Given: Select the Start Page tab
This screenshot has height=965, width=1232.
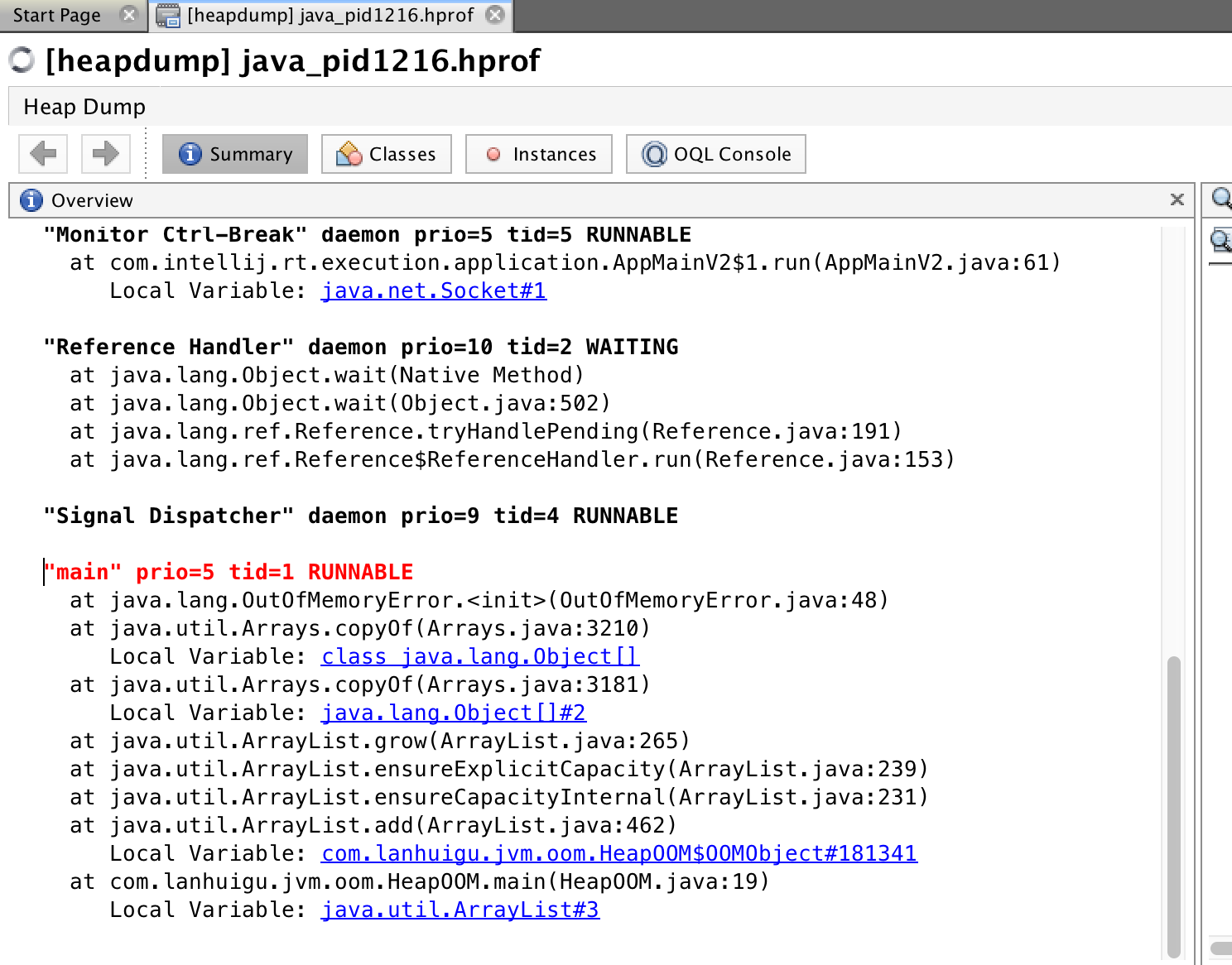Looking at the screenshot, I should point(56,15).
